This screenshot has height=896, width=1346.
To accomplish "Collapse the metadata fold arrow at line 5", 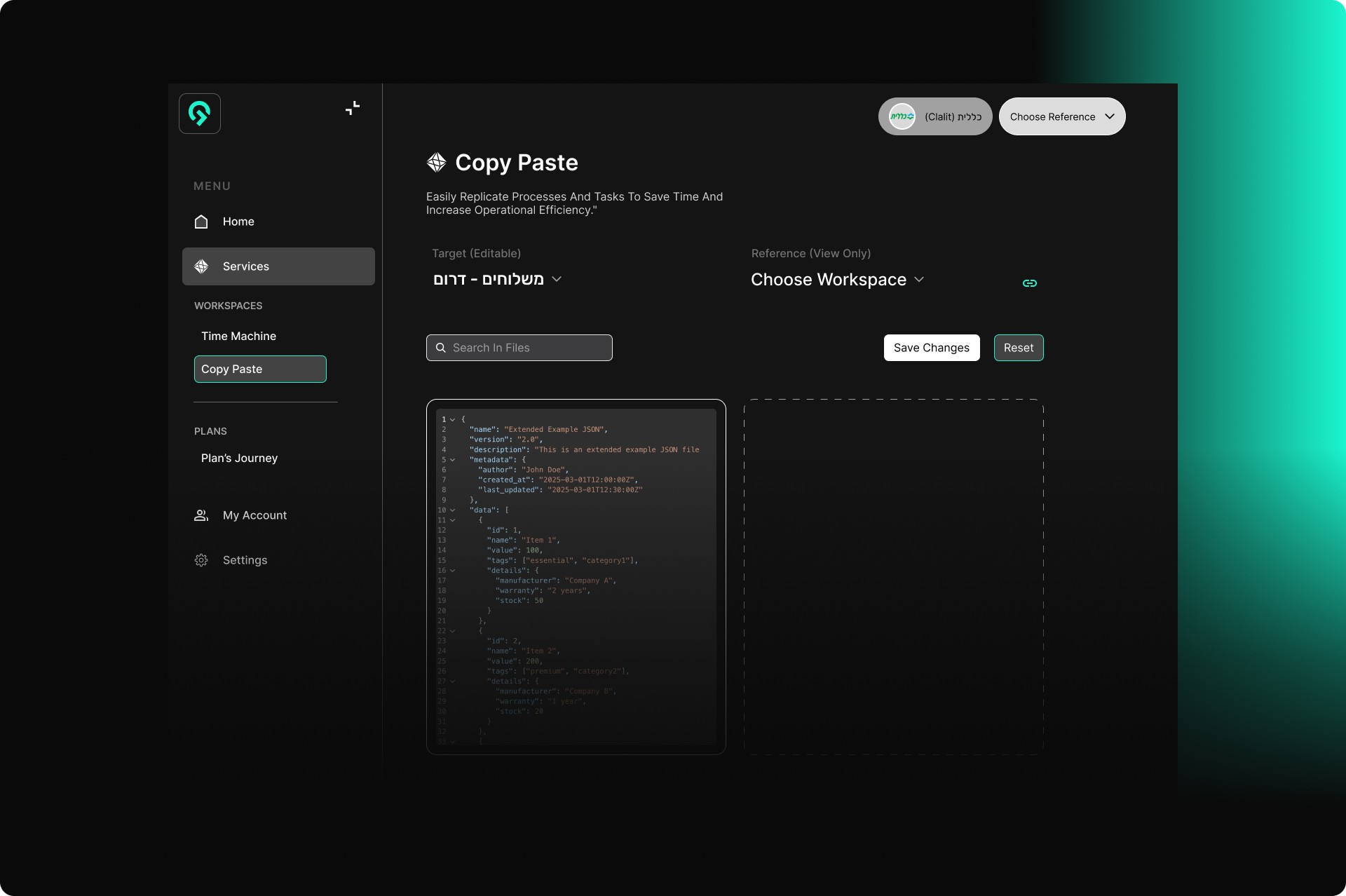I will (x=453, y=460).
